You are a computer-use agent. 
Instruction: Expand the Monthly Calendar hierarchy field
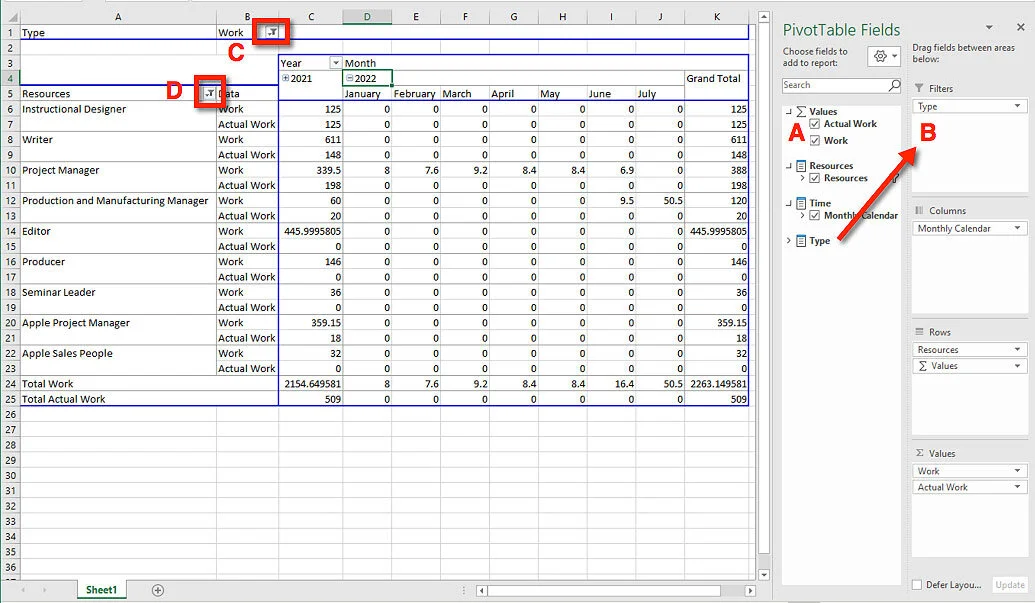pyautogui.click(x=802, y=215)
